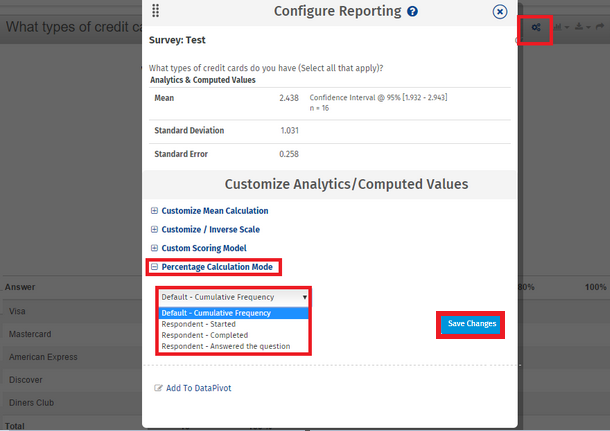The image size is (610, 431).
Task: Open the percentage calculation mode dropdown
Action: (234, 297)
